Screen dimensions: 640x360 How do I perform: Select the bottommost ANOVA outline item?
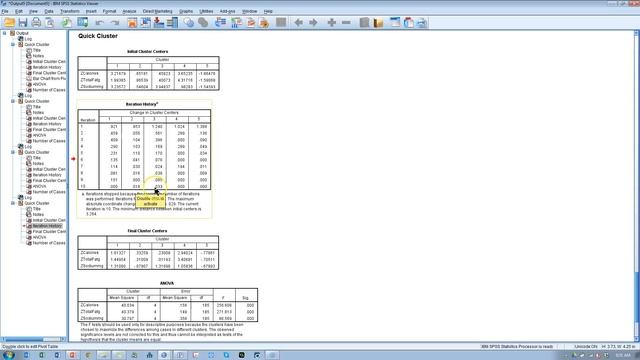[39, 237]
